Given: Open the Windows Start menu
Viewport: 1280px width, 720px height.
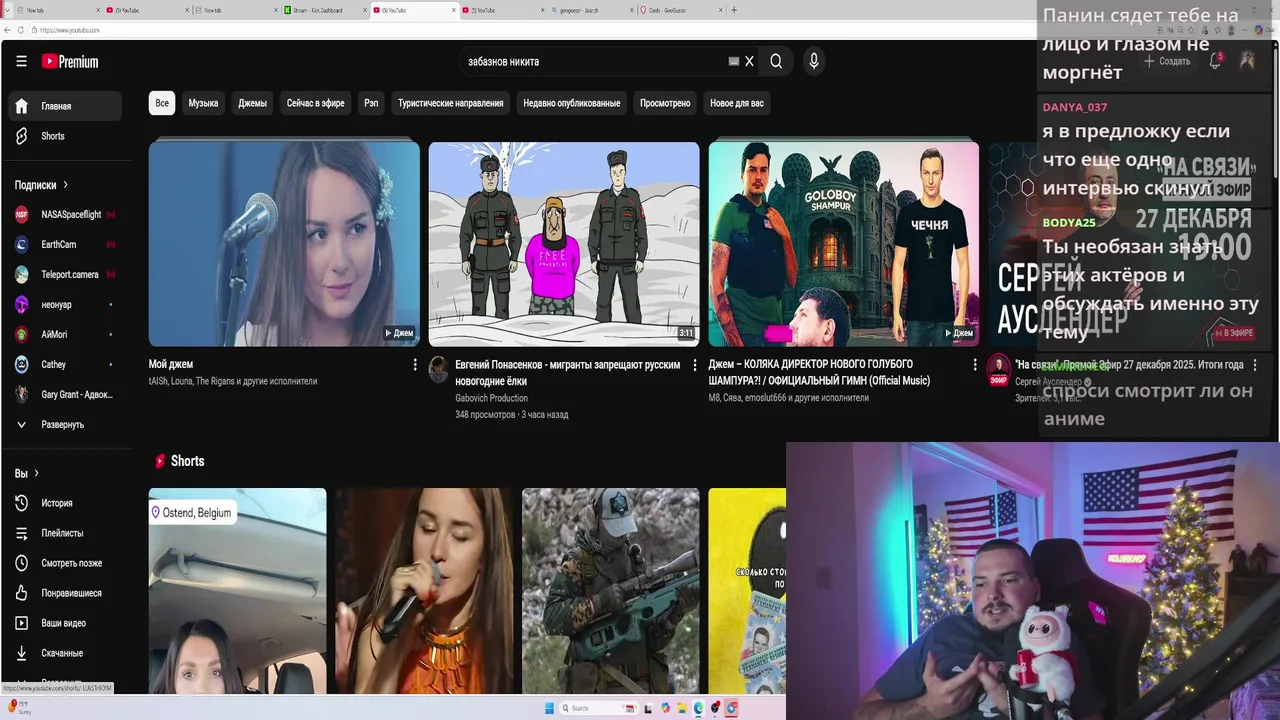Looking at the screenshot, I should click(x=549, y=708).
